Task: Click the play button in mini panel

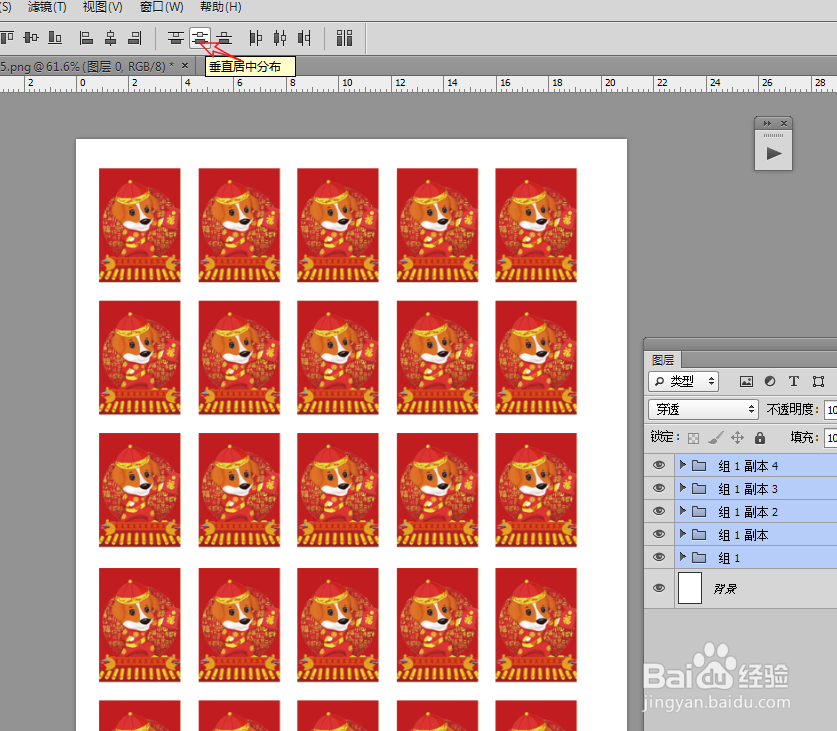Action: (x=773, y=154)
